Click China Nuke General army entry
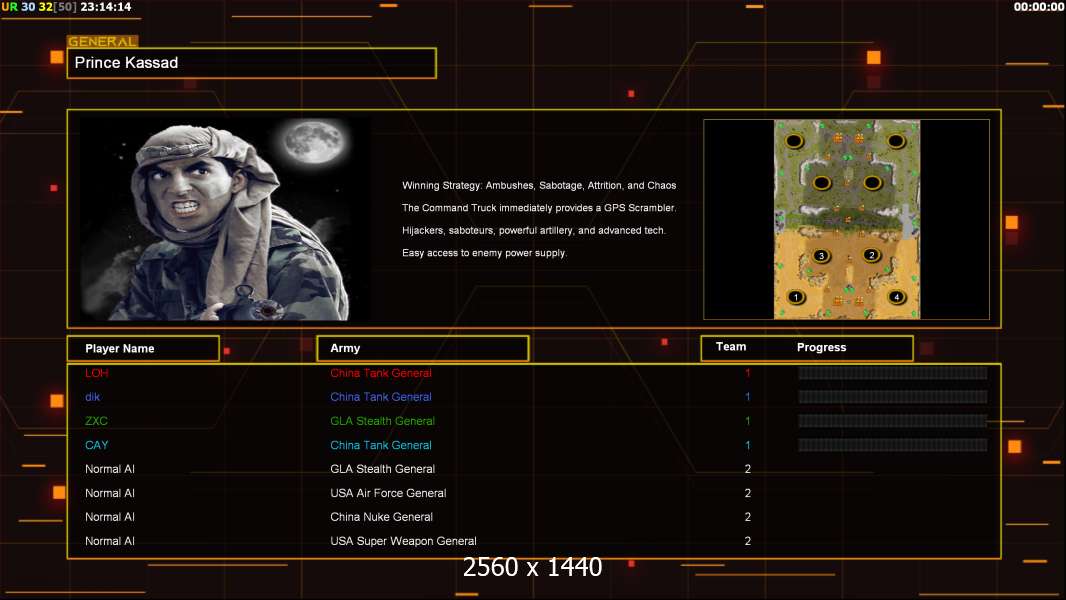This screenshot has width=1066, height=600. point(381,517)
